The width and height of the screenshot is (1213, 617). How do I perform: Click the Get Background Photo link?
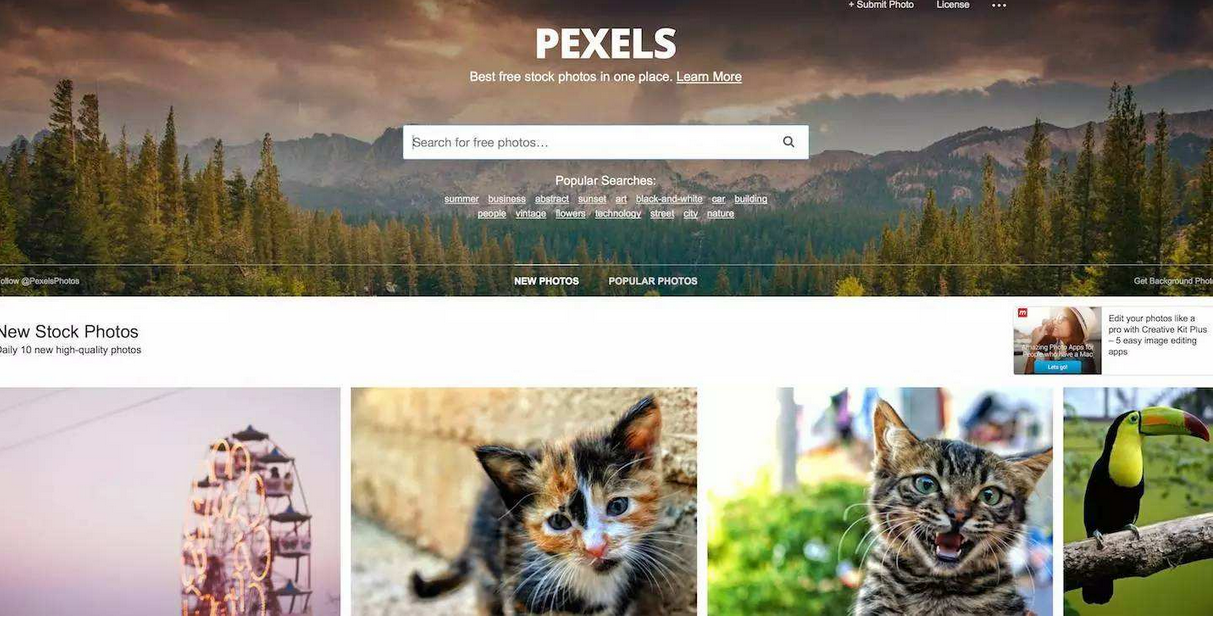tap(1173, 281)
